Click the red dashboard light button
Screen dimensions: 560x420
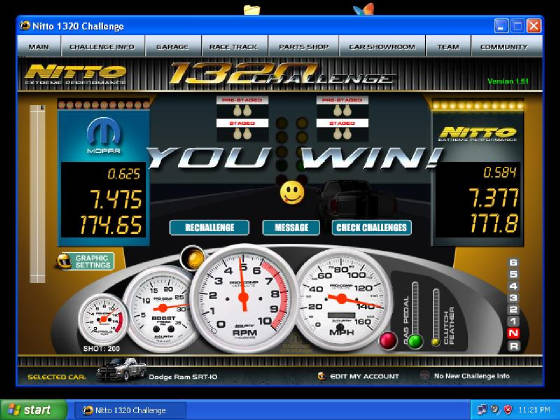coord(388,340)
